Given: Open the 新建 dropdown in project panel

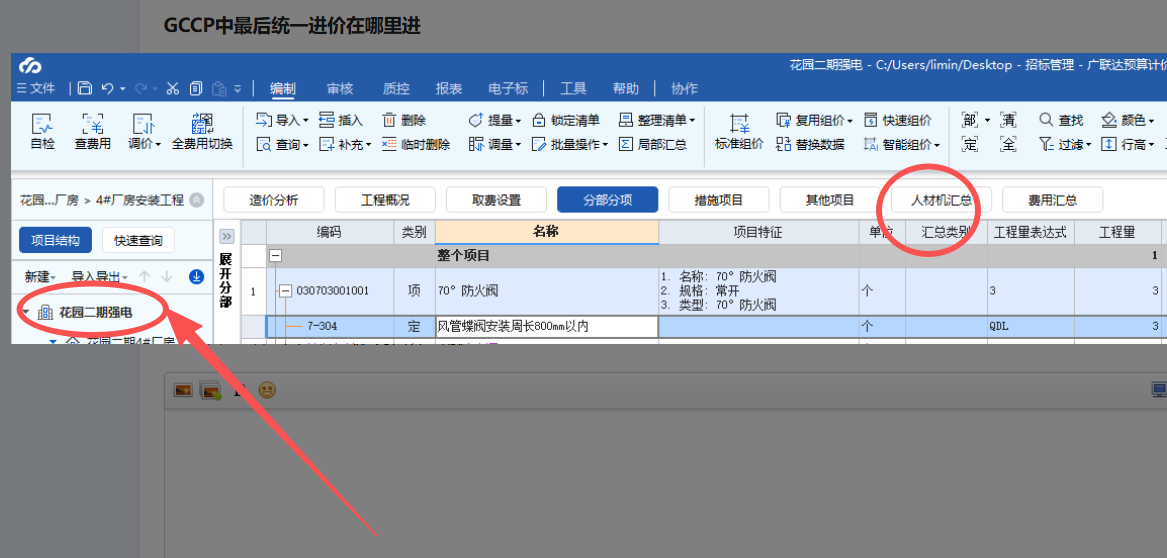Looking at the screenshot, I should (x=40, y=277).
